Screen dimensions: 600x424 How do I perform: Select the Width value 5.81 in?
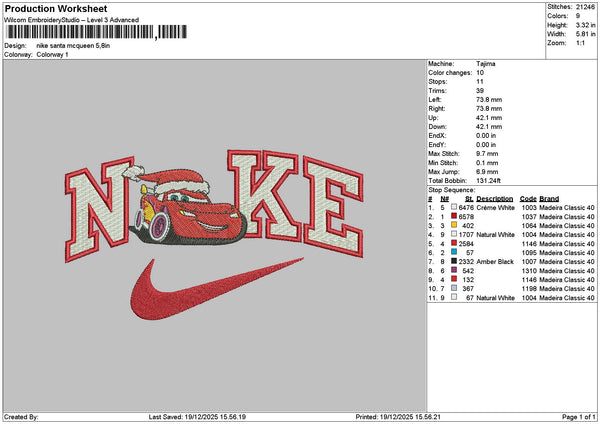coord(585,34)
